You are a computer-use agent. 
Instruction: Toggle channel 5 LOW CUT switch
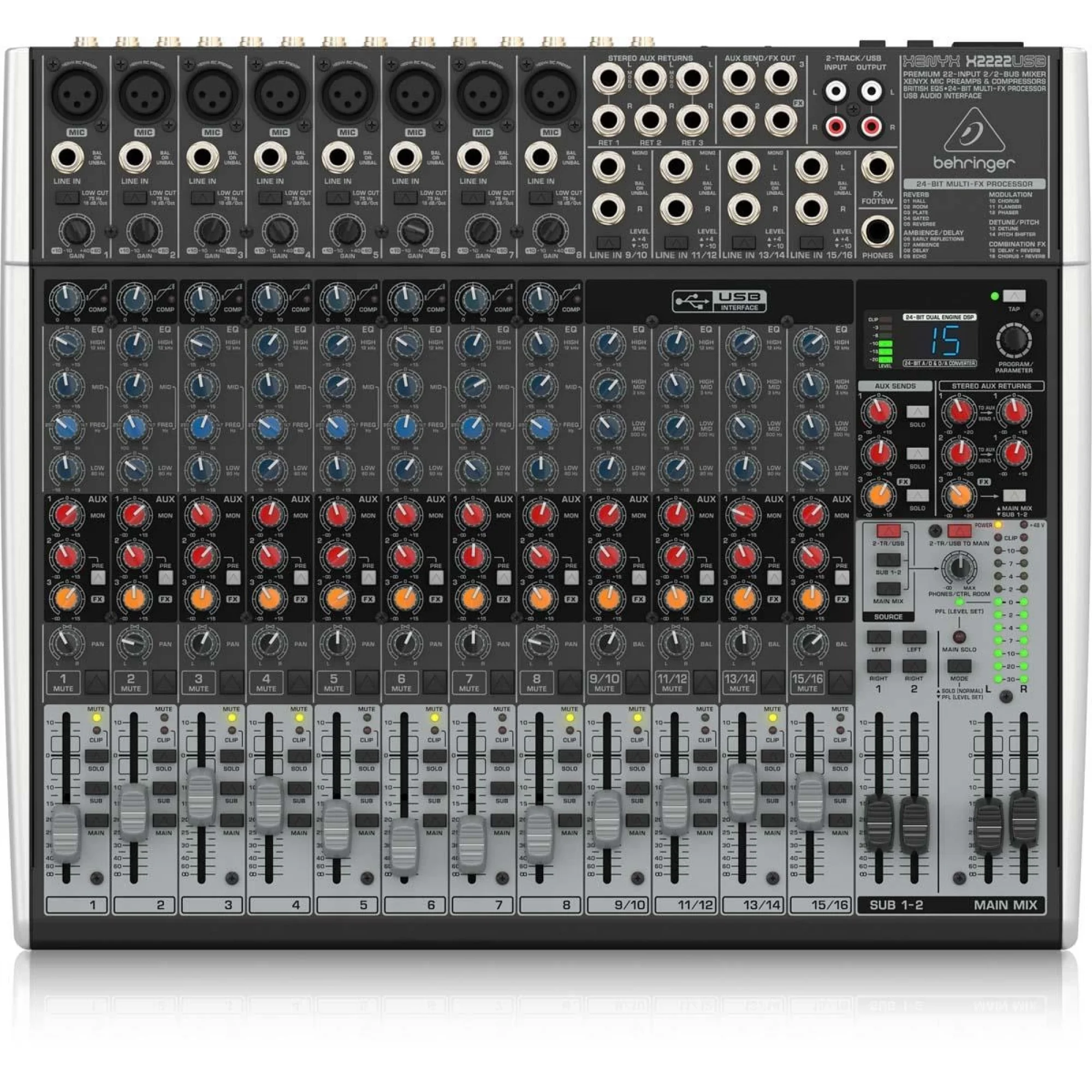pos(338,198)
